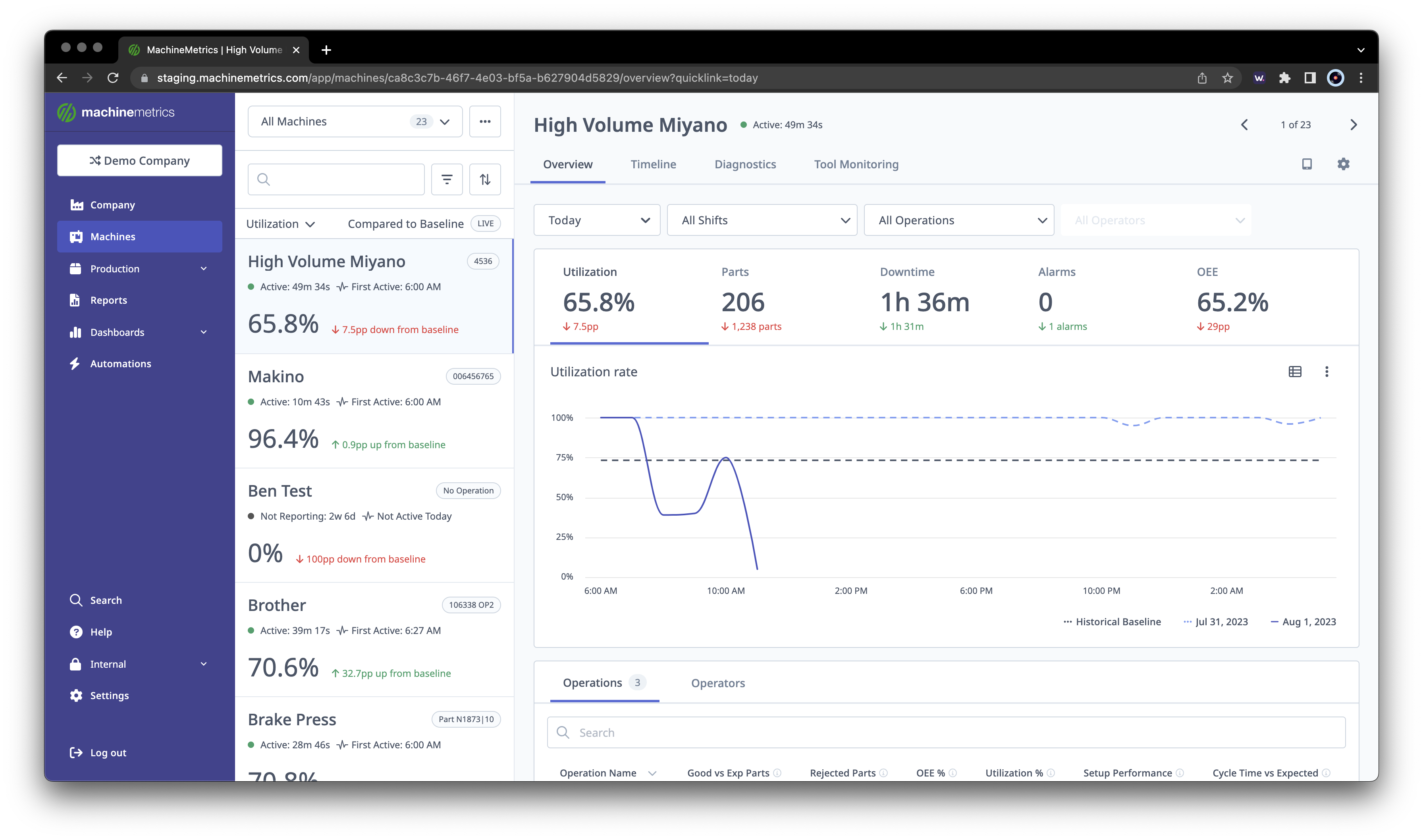This screenshot has width=1423, height=840.
Task: Open machine settings gear icon
Action: pyautogui.click(x=1343, y=164)
